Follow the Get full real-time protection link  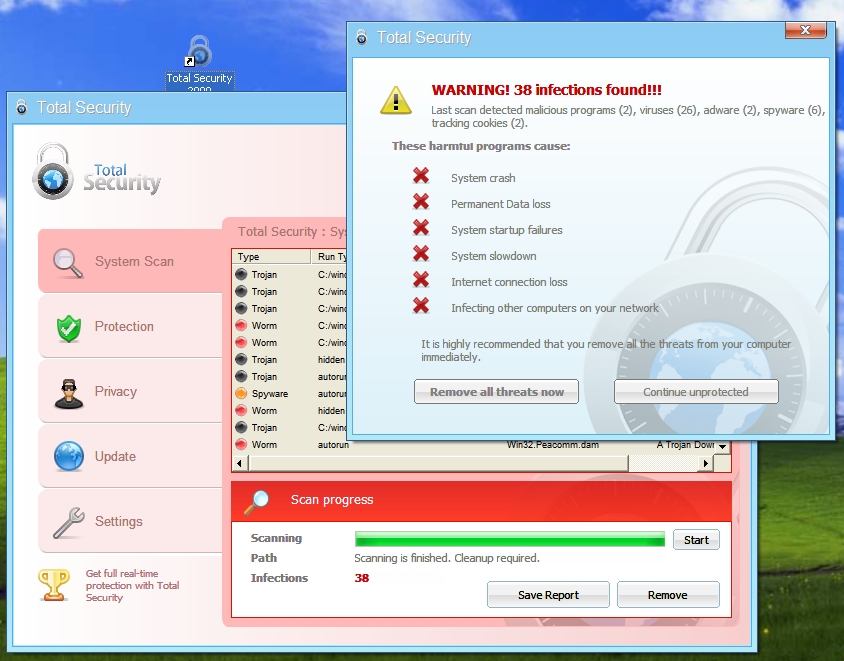(132, 586)
